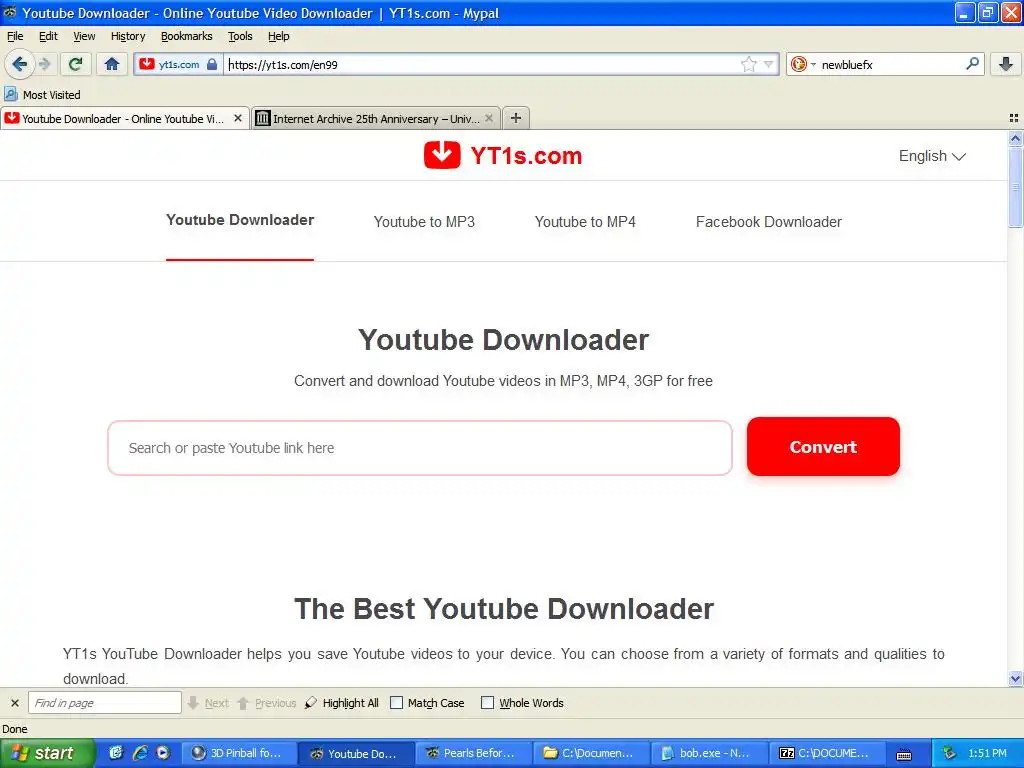This screenshot has height=768, width=1024.
Task: Switch to 3D Pinball taskbar window
Action: pos(239,753)
